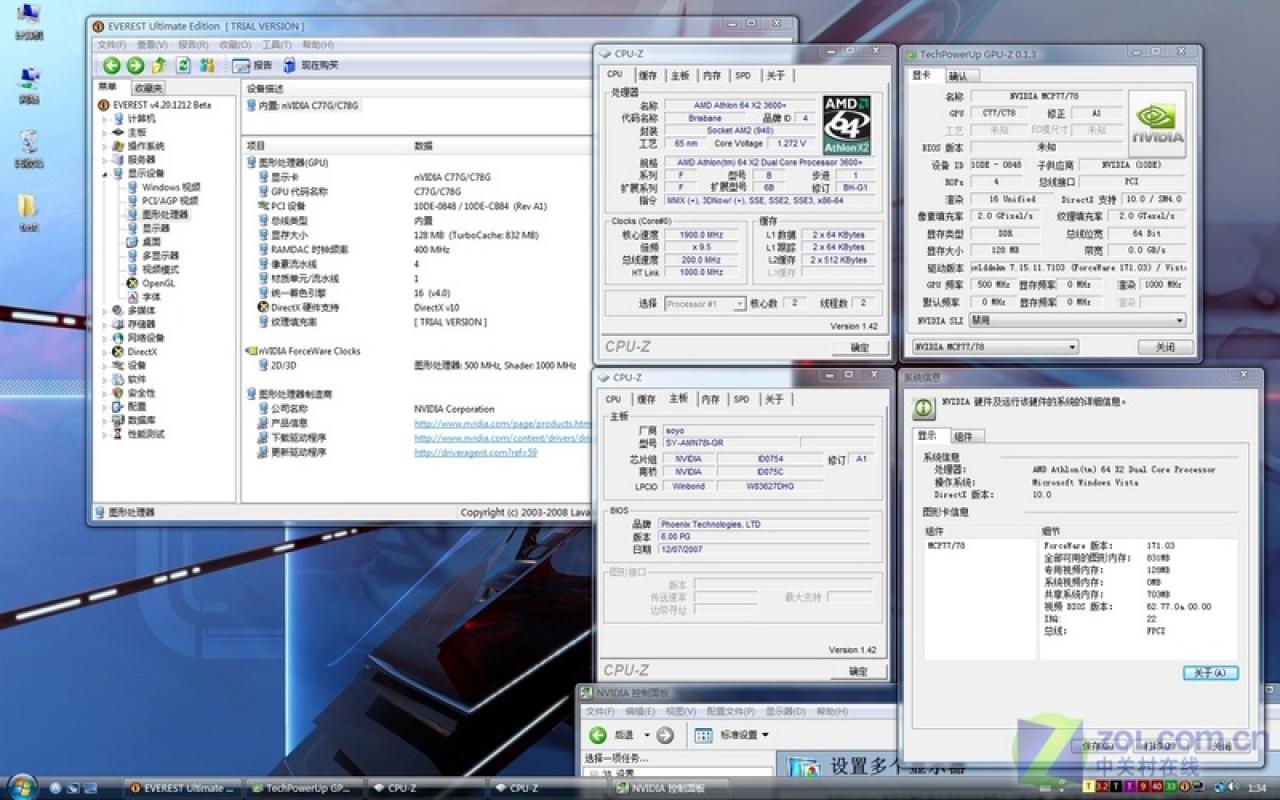The height and width of the screenshot is (800, 1280).
Task: Click the Up level arrow icon in EVEREST
Action: (x=159, y=65)
